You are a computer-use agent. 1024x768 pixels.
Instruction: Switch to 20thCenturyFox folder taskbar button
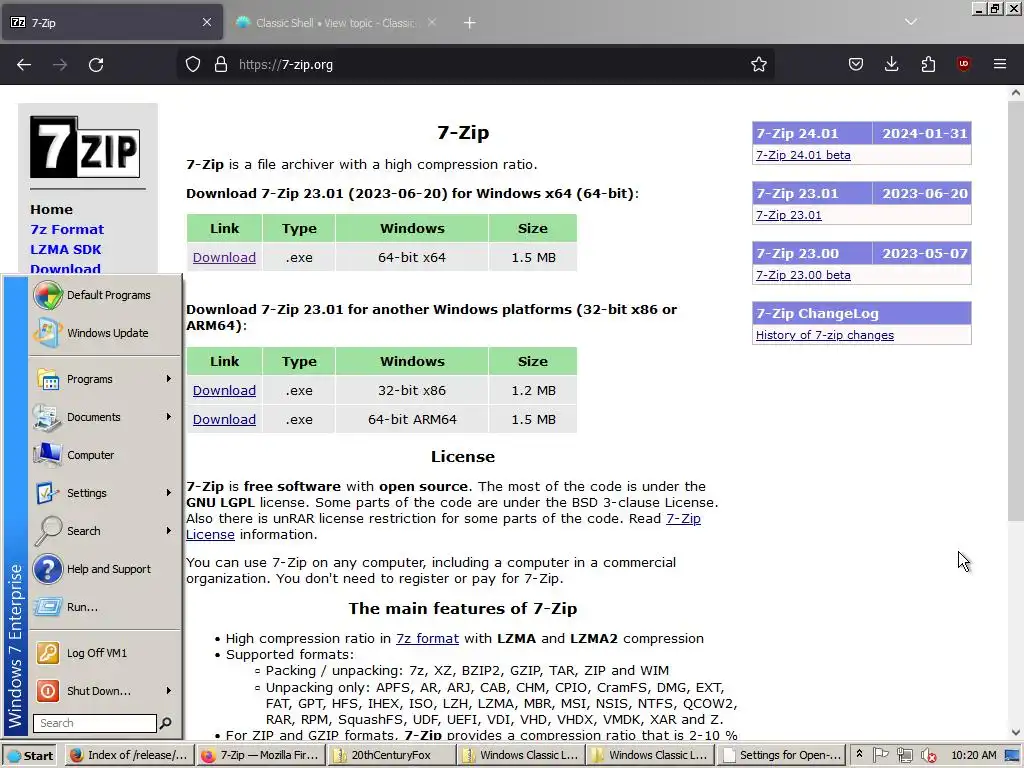(x=391, y=756)
